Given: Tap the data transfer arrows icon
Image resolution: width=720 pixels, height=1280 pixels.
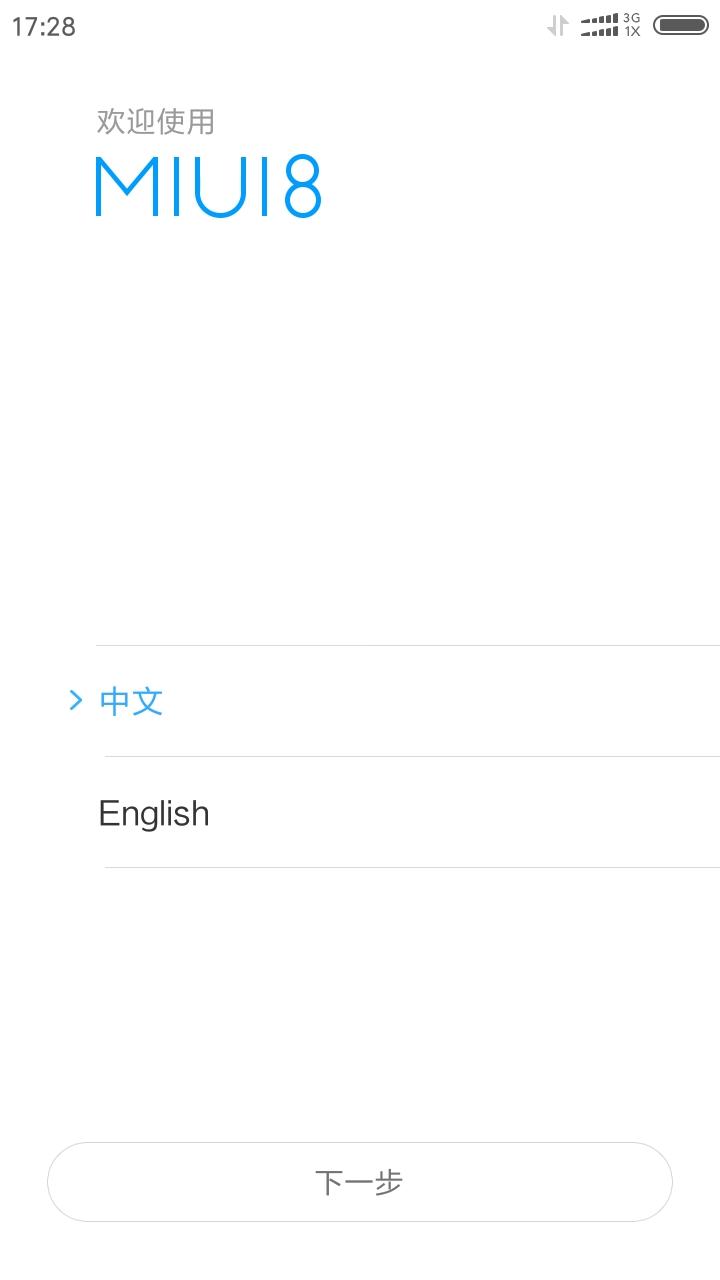Looking at the screenshot, I should click(x=558, y=26).
